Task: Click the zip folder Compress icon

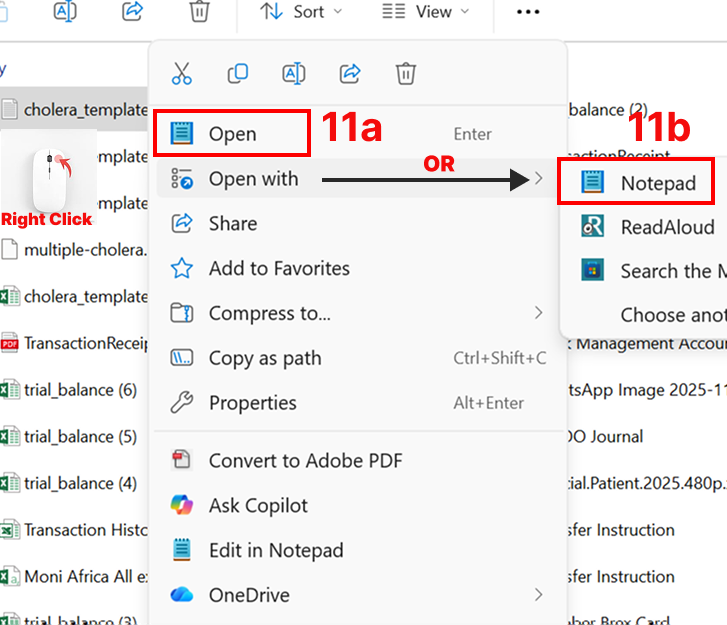Action: pyautogui.click(x=182, y=313)
